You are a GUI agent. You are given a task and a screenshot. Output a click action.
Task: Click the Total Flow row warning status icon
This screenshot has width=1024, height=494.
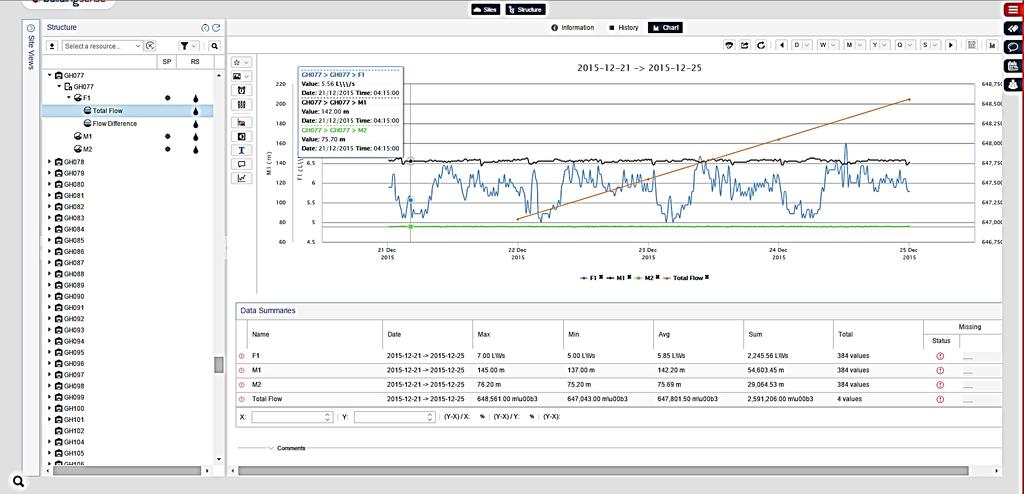940,399
